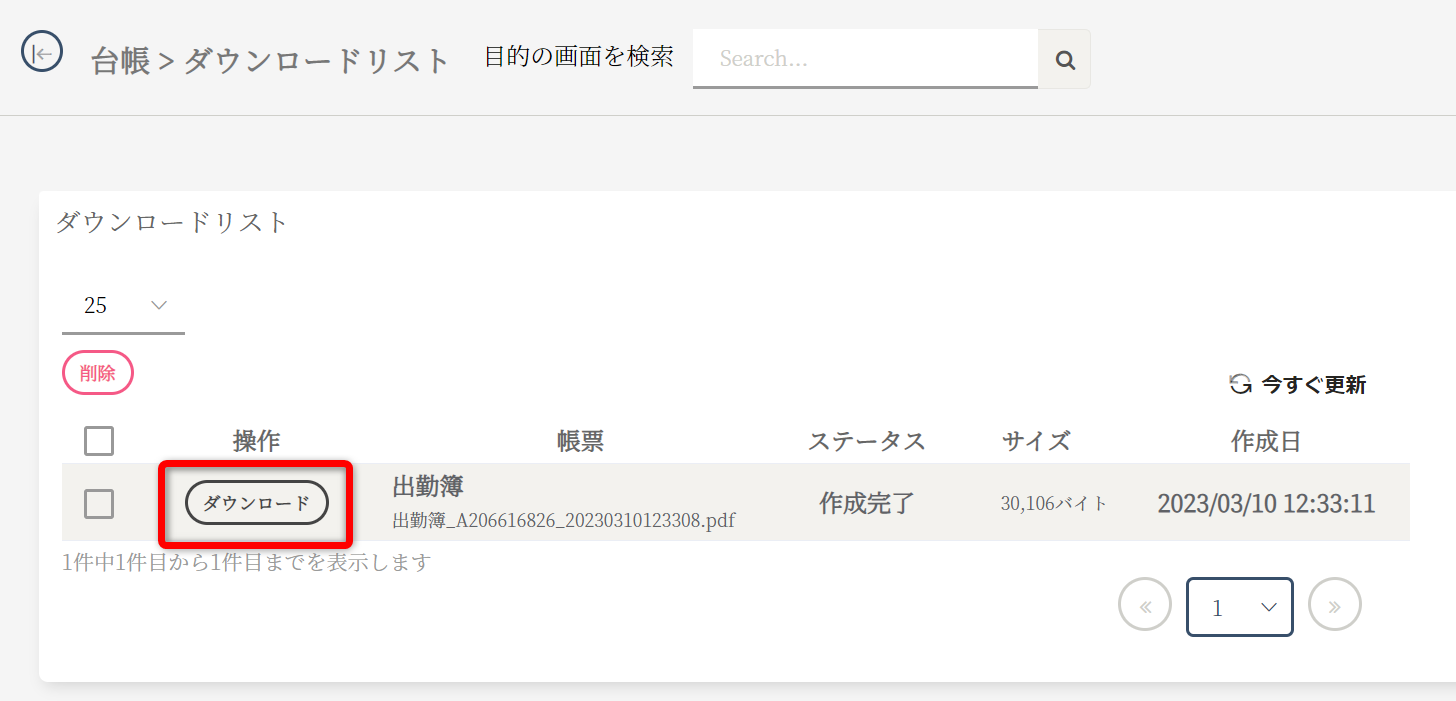Open the 25 rows-per-page dropdown
Screen dimensions: 1456x701
click(x=123, y=306)
